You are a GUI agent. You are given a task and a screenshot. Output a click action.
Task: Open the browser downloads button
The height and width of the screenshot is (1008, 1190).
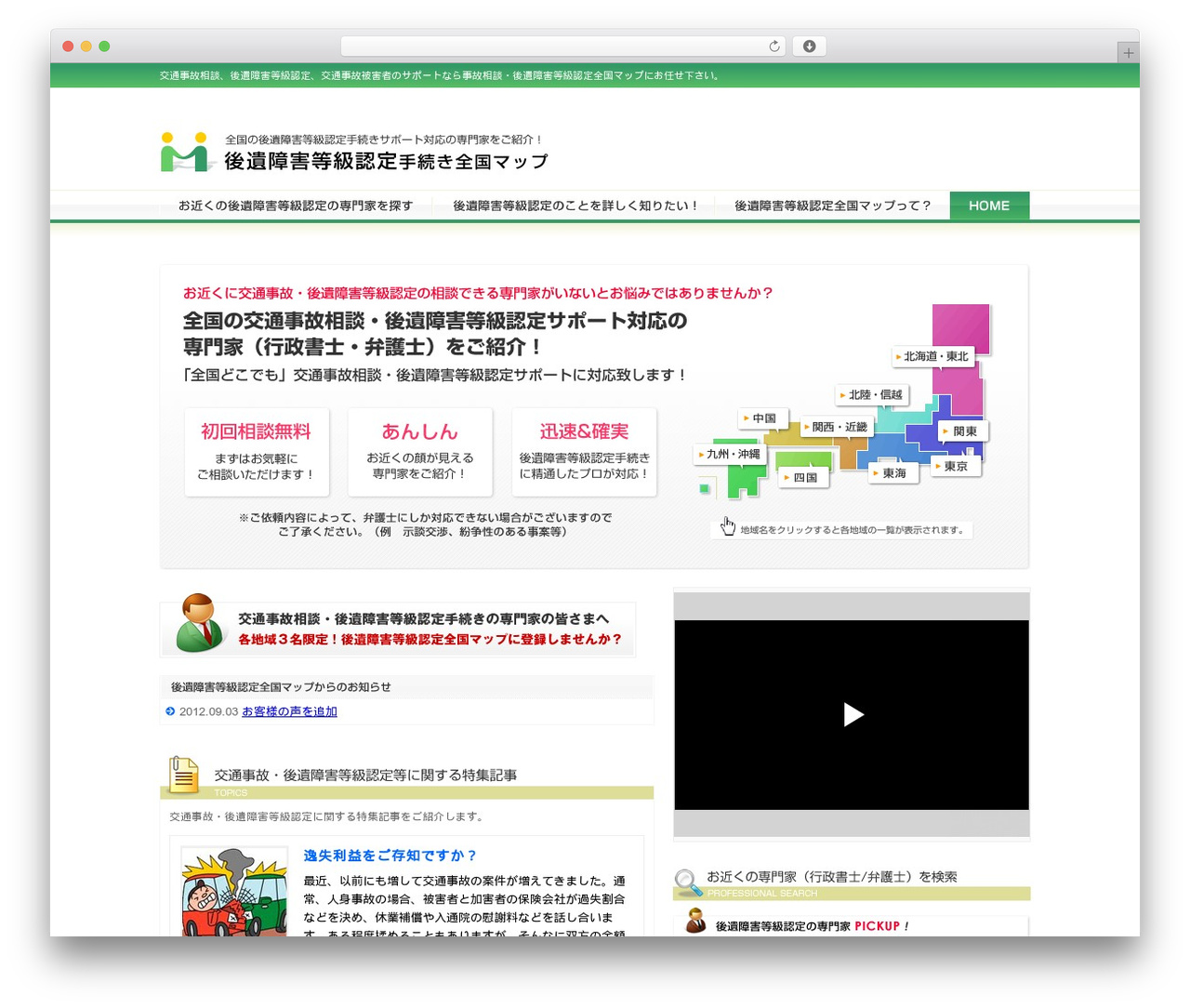(809, 46)
